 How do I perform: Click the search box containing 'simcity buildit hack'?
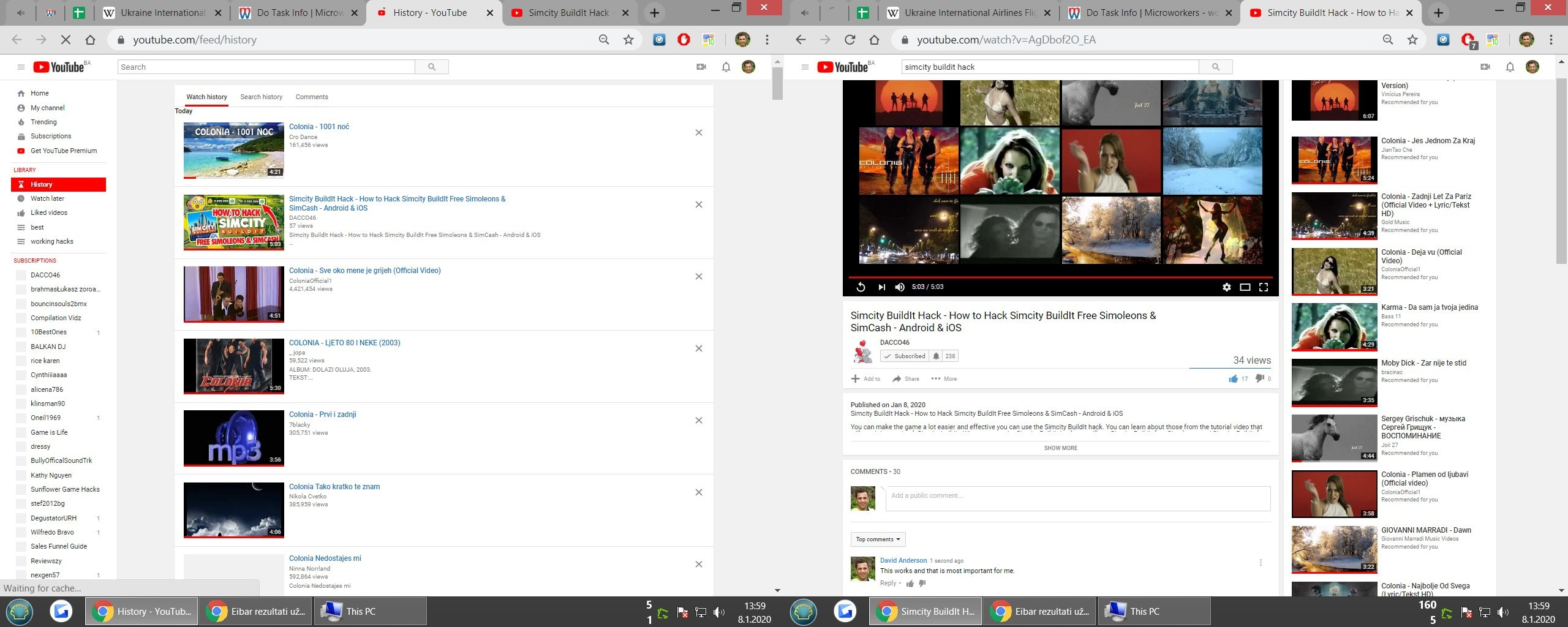tap(1050, 67)
